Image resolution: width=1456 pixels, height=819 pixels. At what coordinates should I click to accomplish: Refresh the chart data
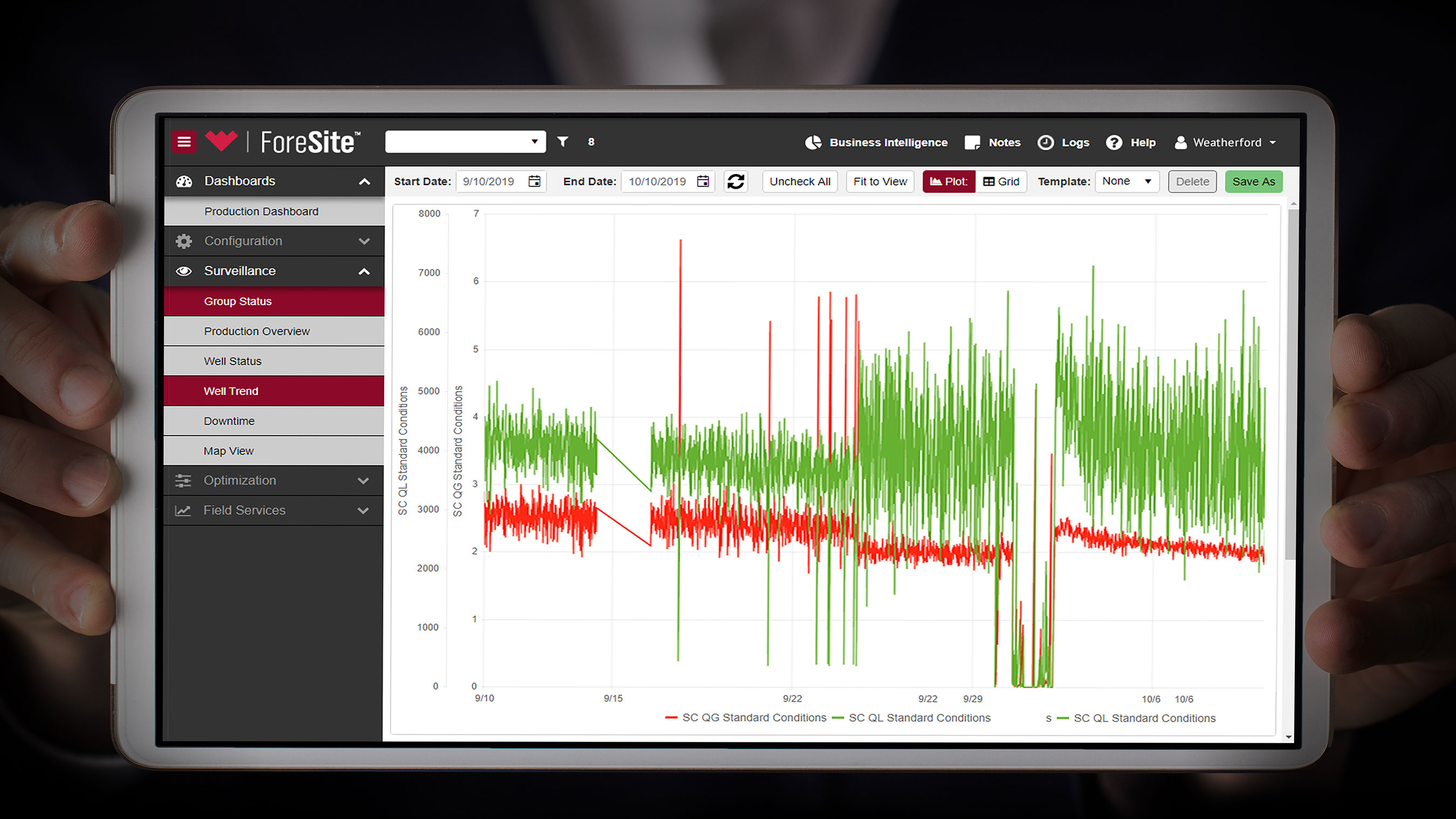736,182
